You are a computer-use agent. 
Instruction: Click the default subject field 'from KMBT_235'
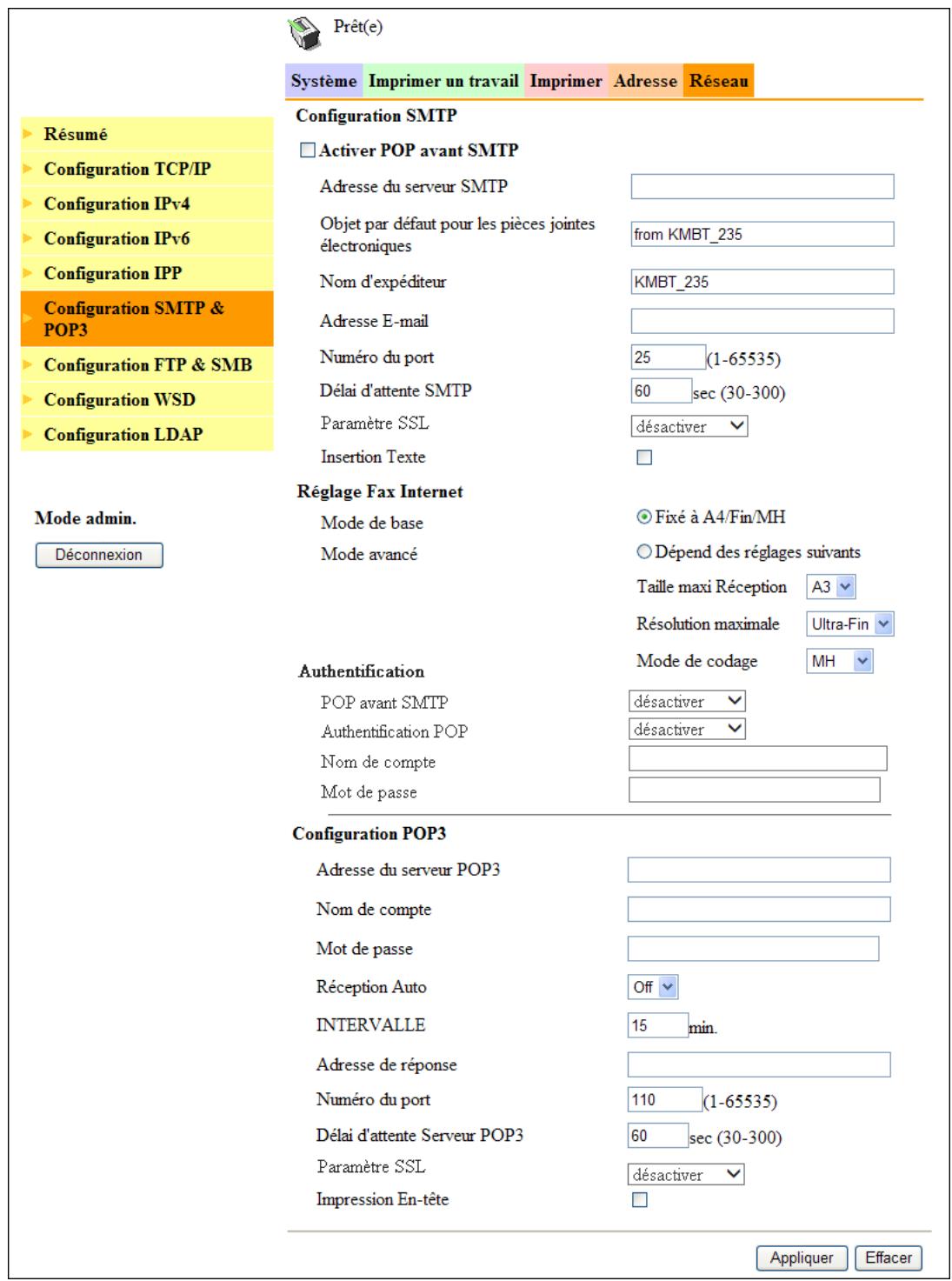(x=762, y=234)
